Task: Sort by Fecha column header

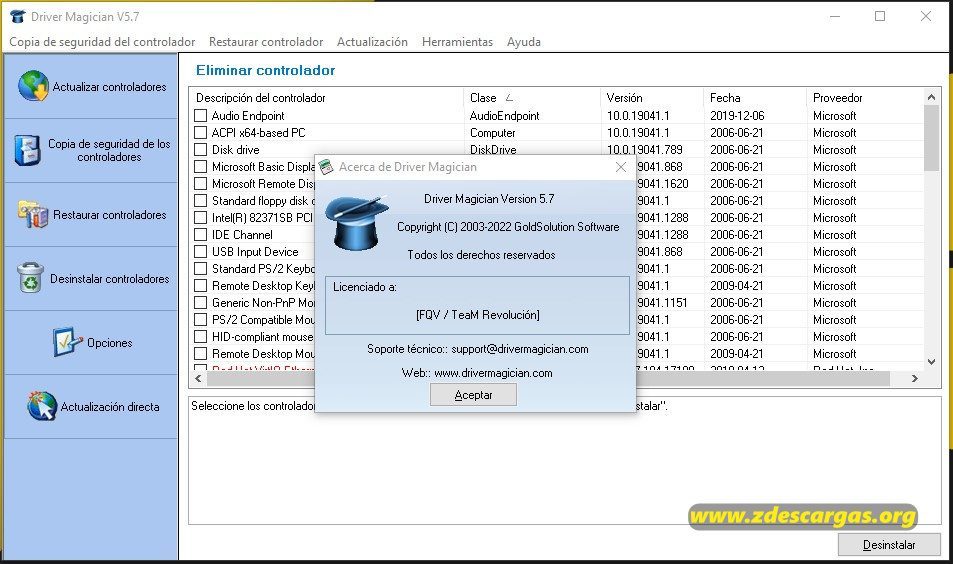Action: pyautogui.click(x=755, y=98)
